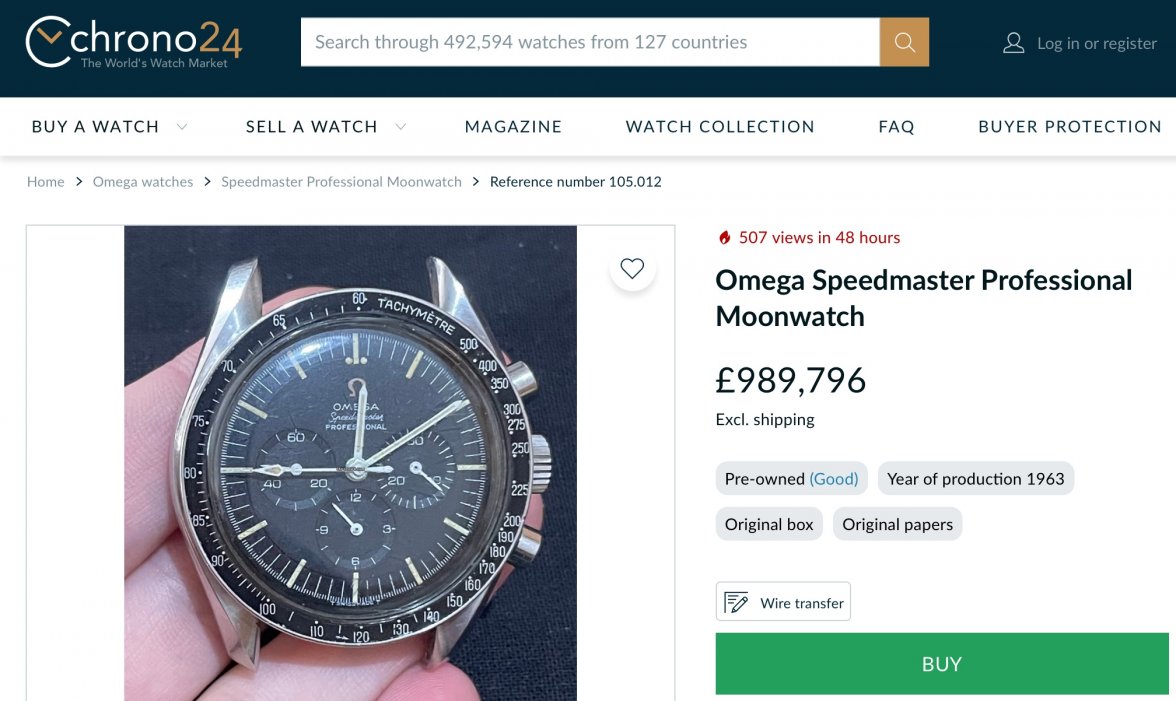This screenshot has height=701, width=1176.
Task: Expand the Sell a Watch dropdown arrow
Action: point(401,127)
